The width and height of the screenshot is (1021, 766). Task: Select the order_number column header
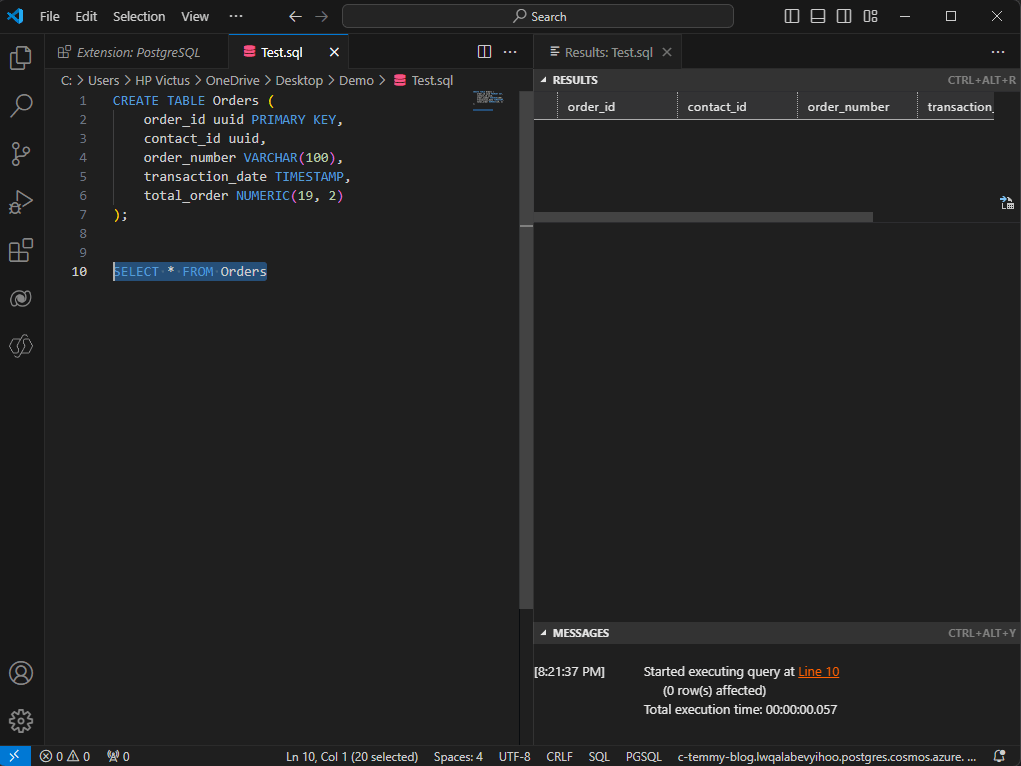pos(858,107)
